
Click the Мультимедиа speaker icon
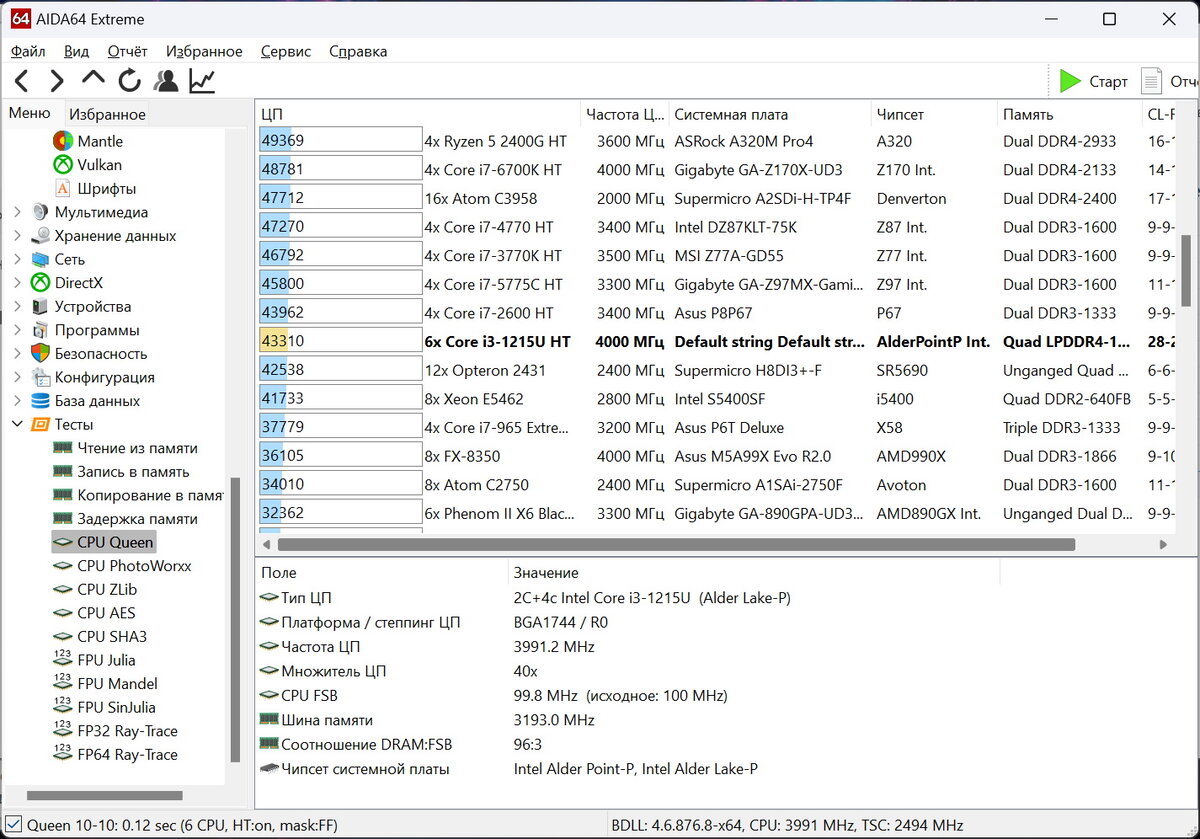click(x=40, y=212)
